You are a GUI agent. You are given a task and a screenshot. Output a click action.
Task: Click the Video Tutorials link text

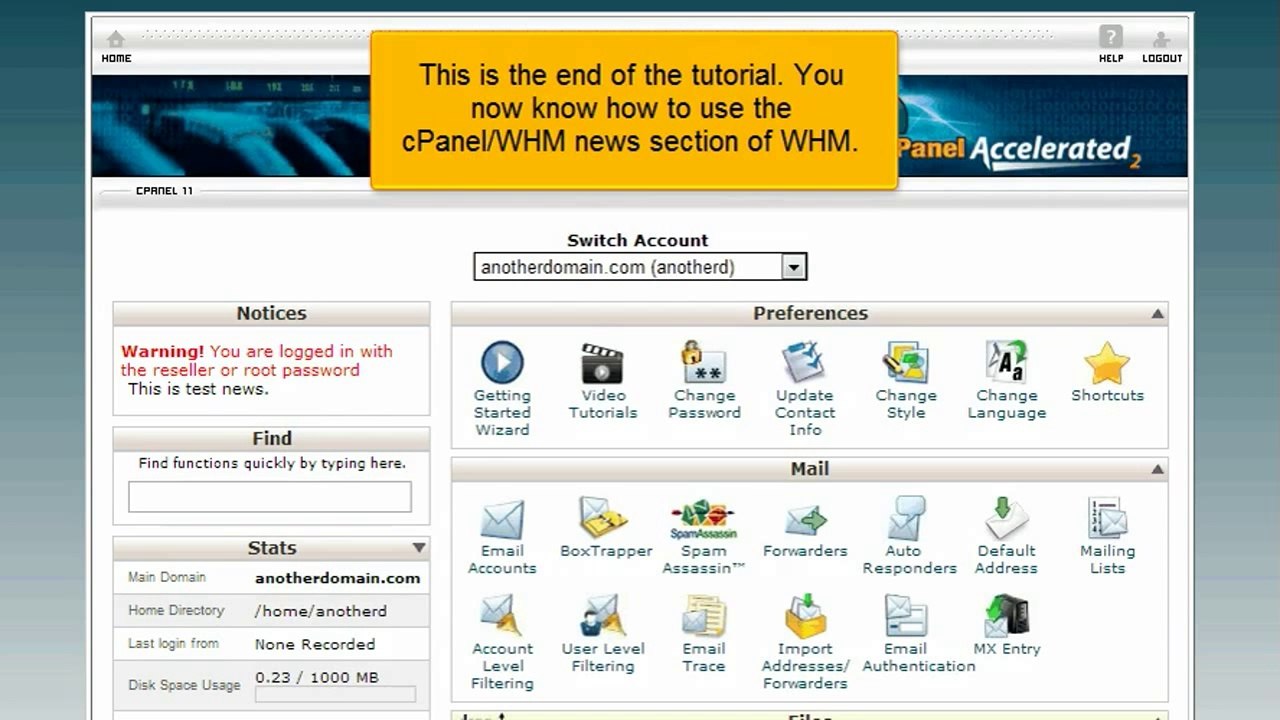603,404
